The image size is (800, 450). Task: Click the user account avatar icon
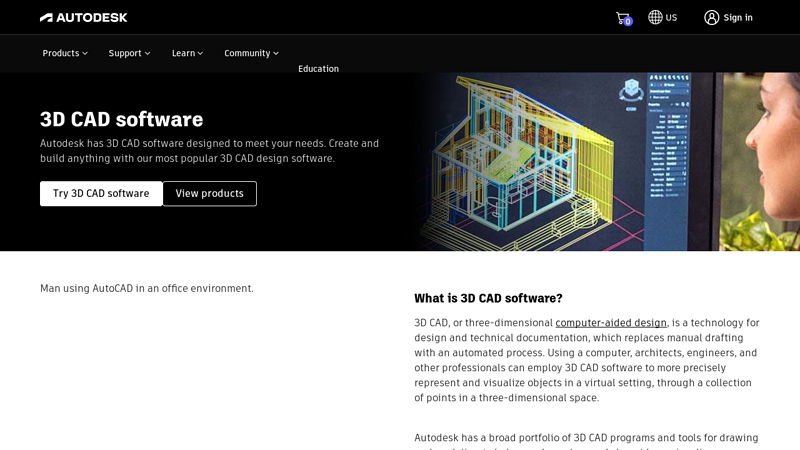coord(711,17)
